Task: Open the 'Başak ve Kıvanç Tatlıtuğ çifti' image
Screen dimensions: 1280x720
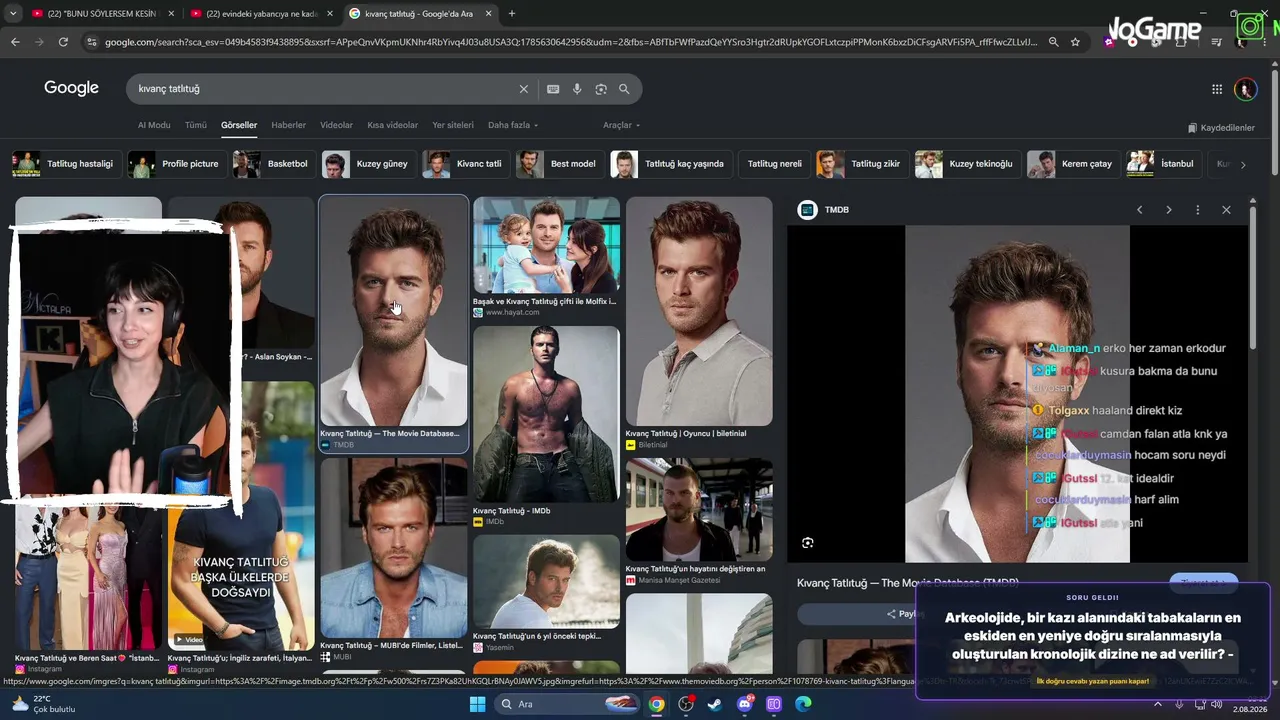Action: pyautogui.click(x=546, y=246)
